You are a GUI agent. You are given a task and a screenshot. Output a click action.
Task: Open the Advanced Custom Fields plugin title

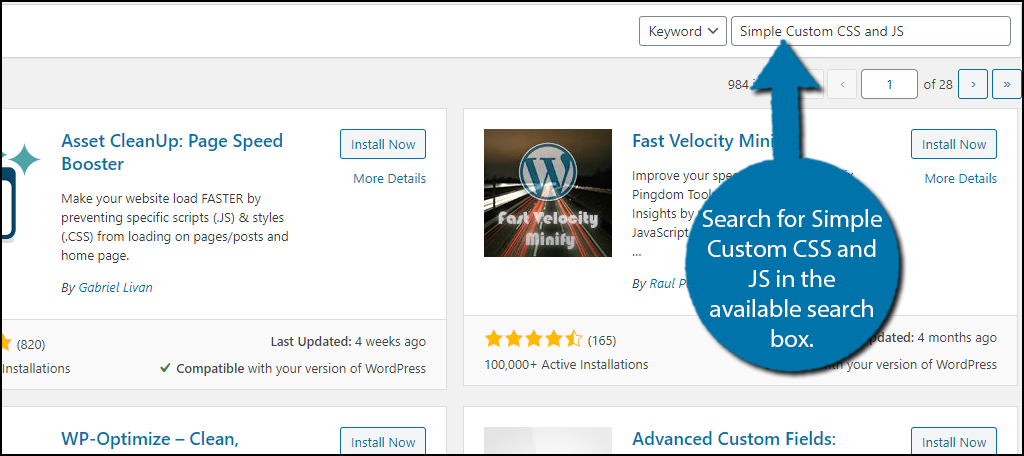(x=734, y=439)
